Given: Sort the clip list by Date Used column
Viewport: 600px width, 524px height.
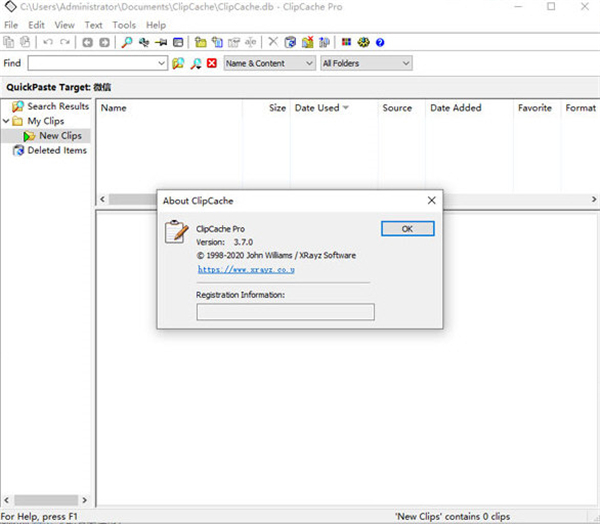Looking at the screenshot, I should (317, 108).
